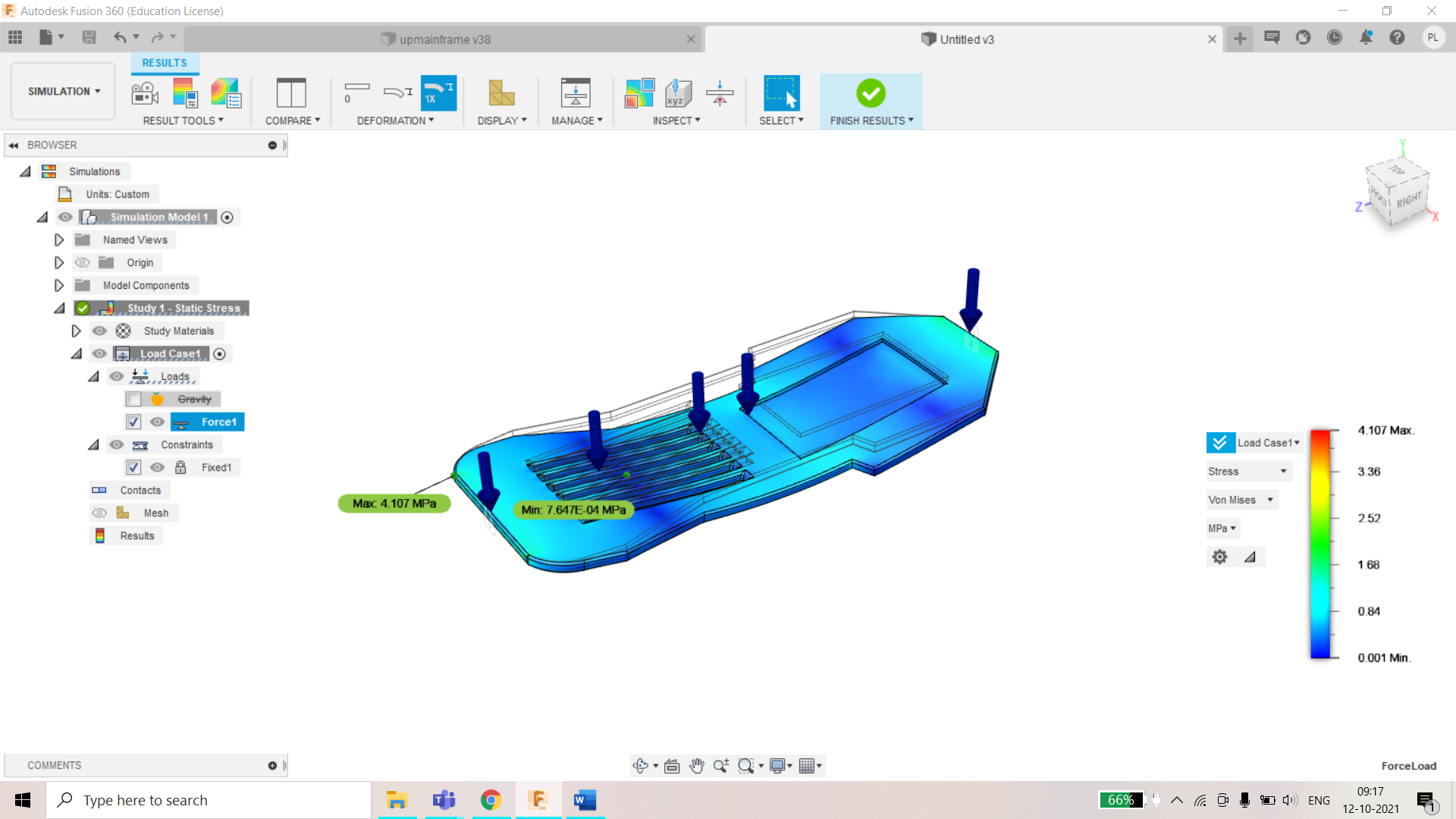Select the point probe Inspect tool

click(677, 93)
